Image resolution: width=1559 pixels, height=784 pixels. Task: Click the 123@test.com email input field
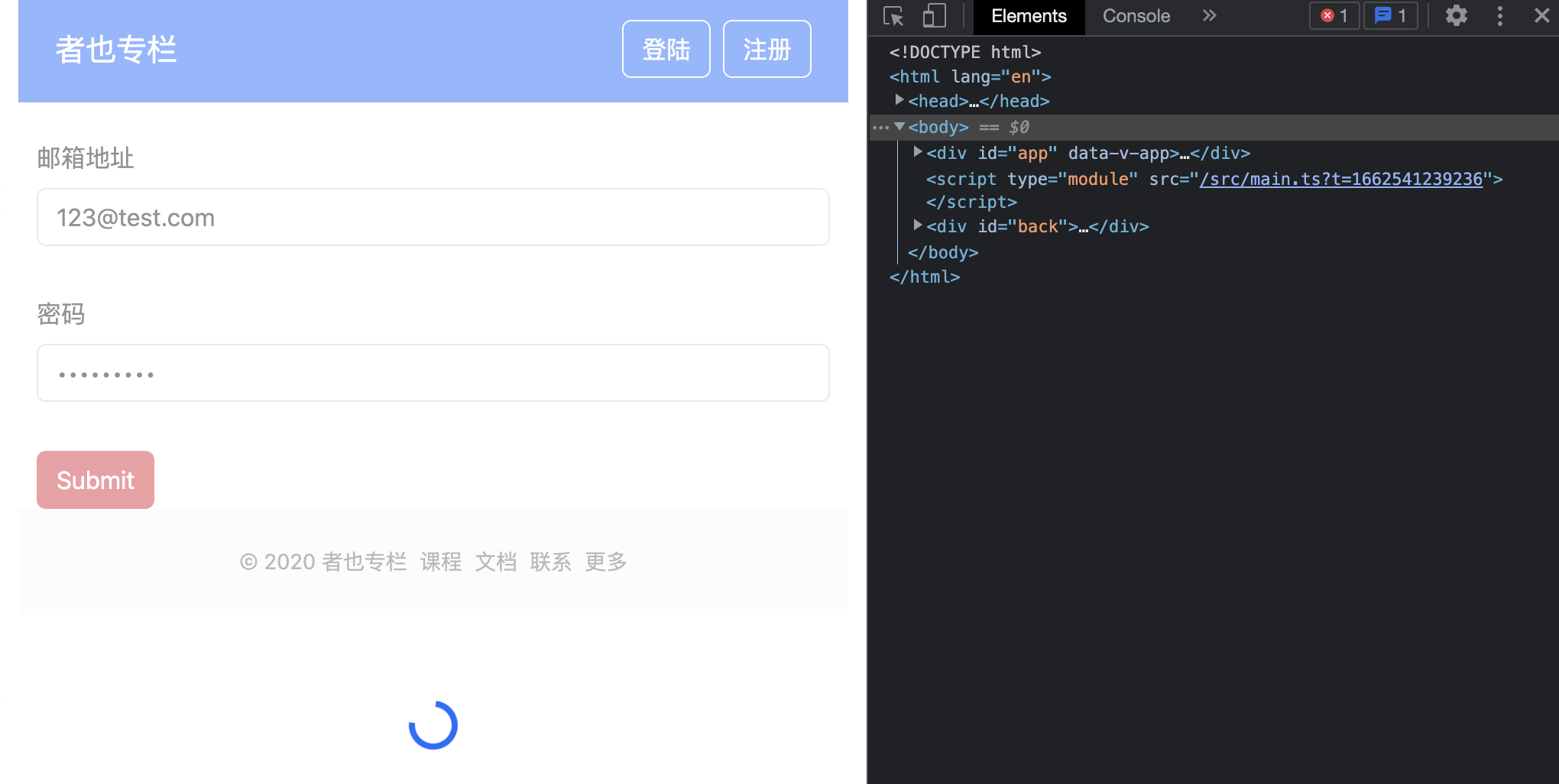click(433, 217)
